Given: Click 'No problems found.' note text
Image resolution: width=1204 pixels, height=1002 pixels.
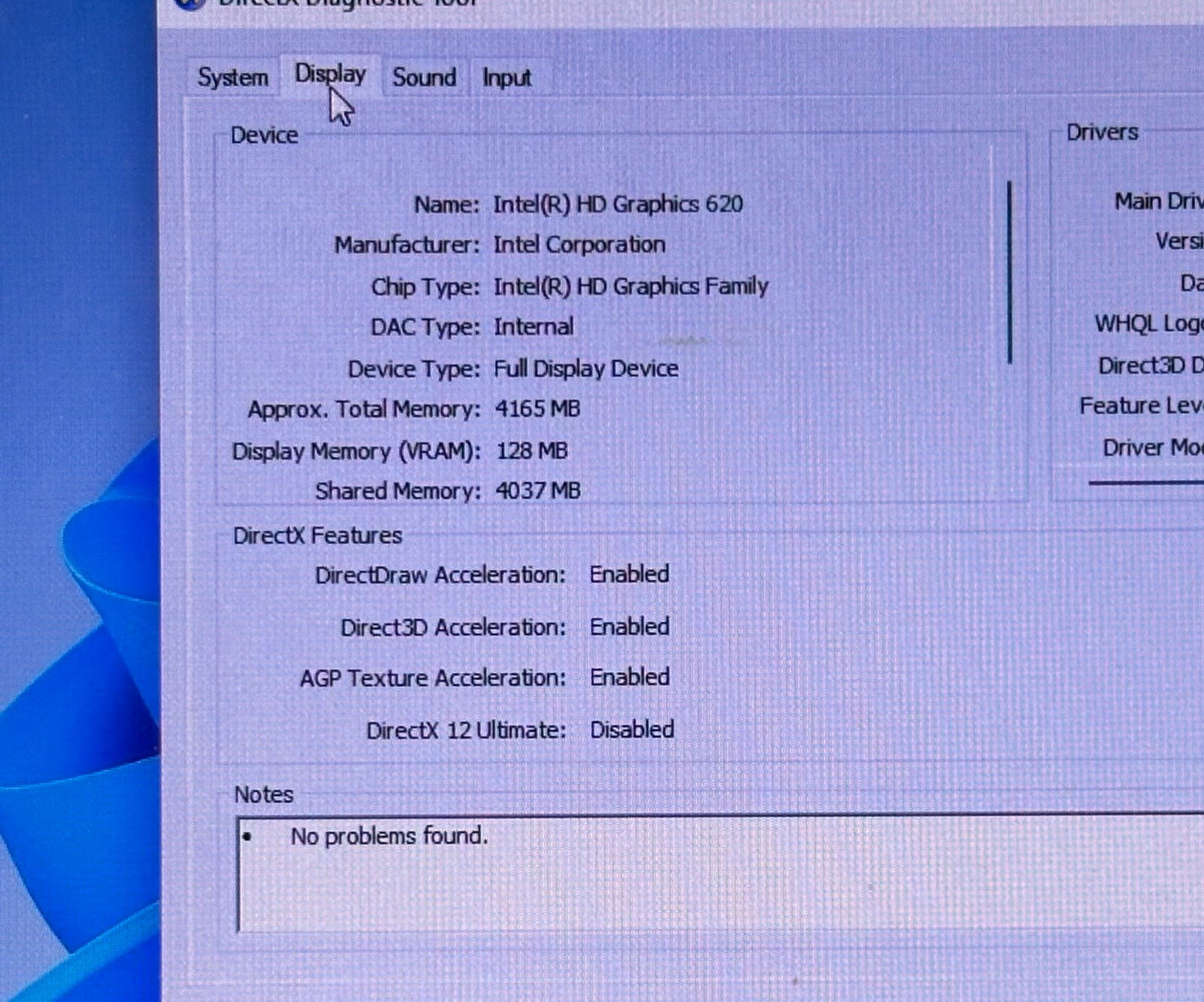Looking at the screenshot, I should point(389,836).
